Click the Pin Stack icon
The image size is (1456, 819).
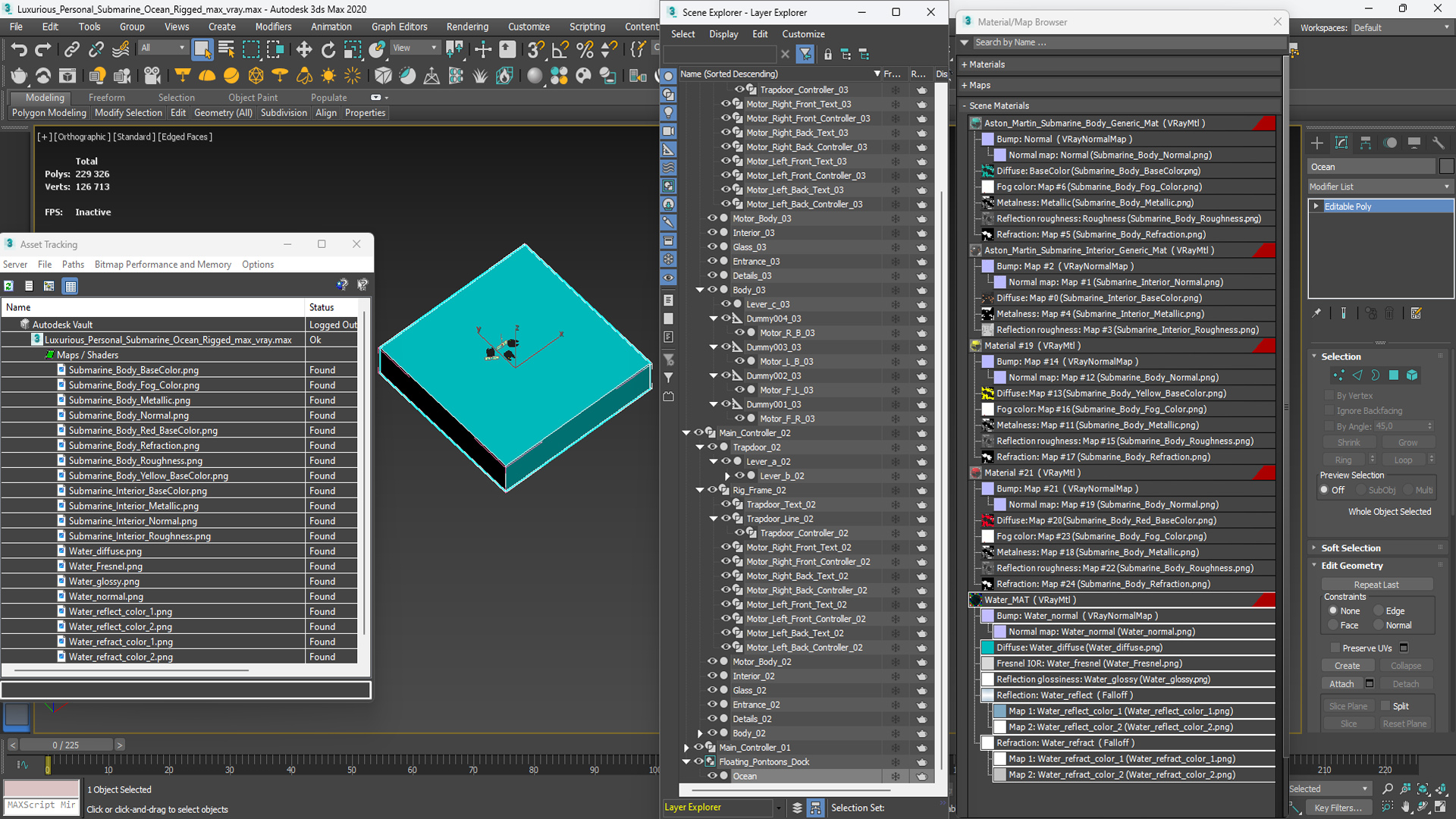tap(1316, 313)
